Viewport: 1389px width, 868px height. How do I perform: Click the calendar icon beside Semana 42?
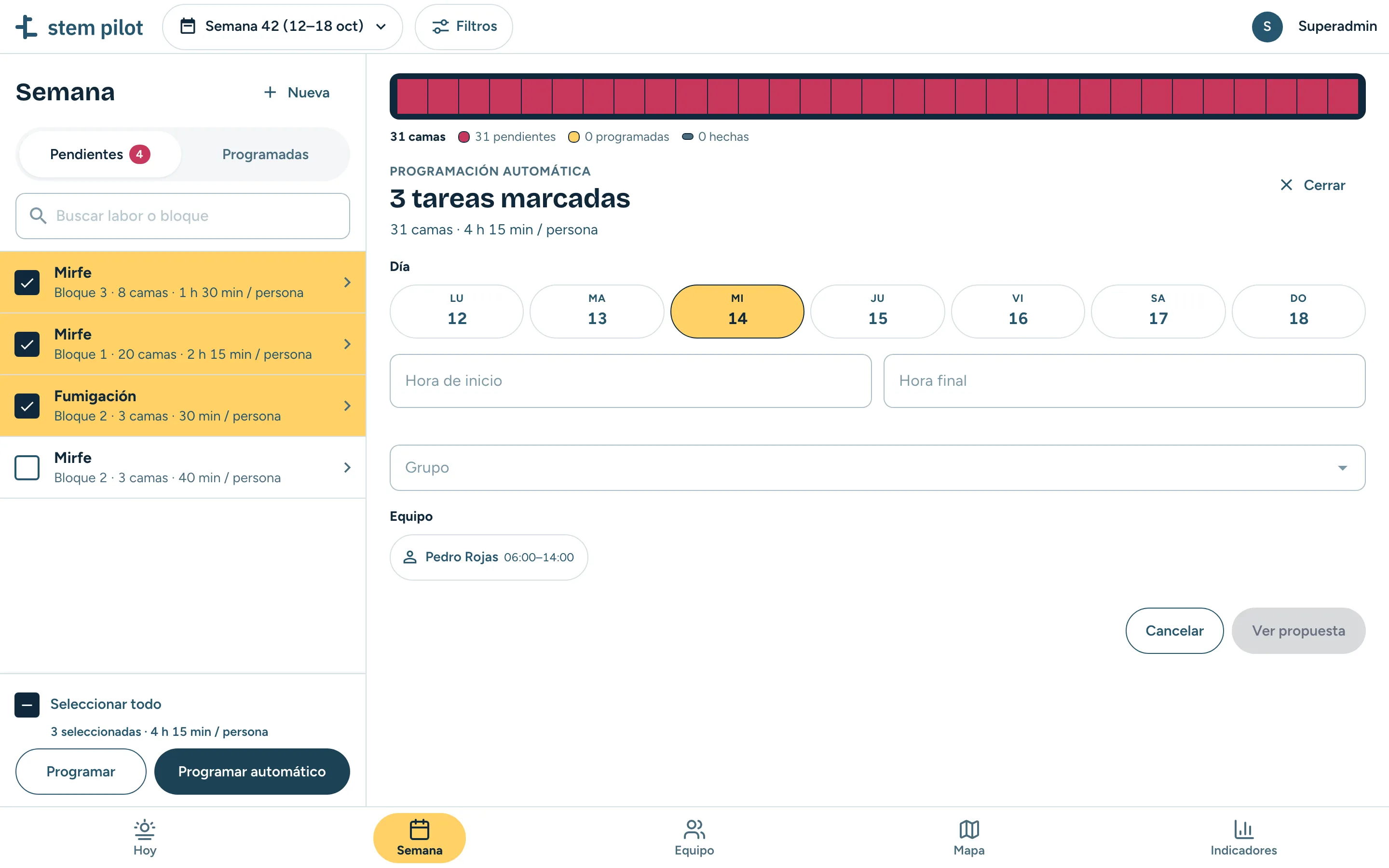[x=188, y=27]
